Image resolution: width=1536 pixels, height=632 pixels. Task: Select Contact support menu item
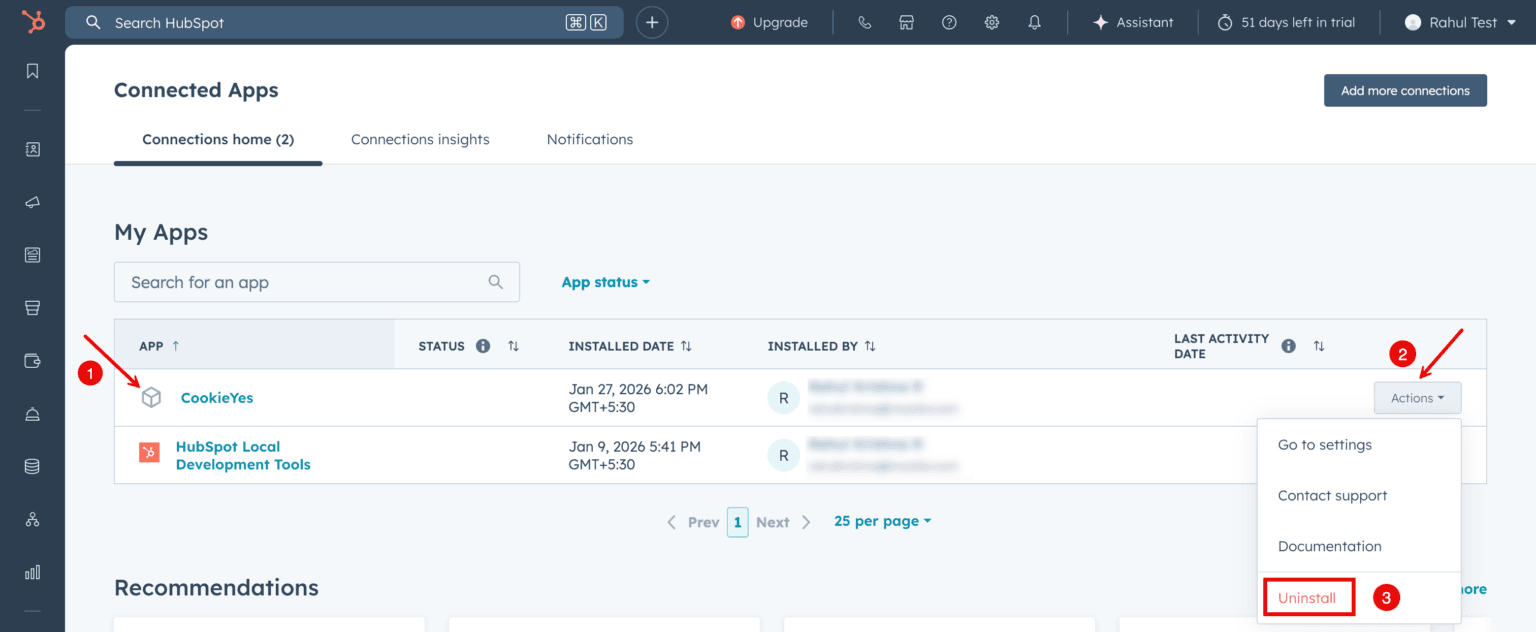coord(1359,496)
